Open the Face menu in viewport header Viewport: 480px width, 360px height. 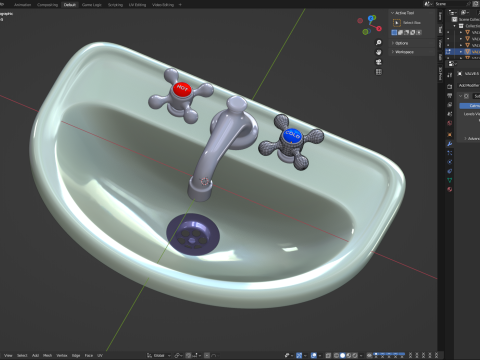88,356
